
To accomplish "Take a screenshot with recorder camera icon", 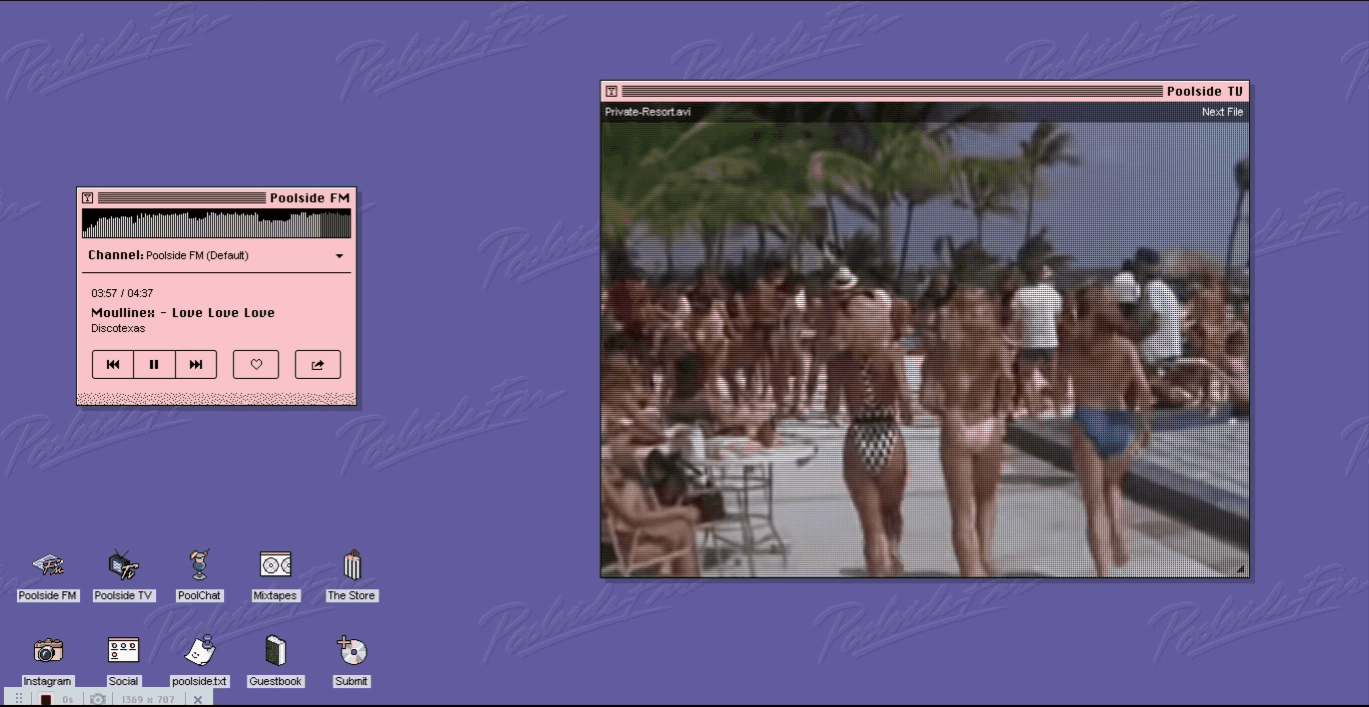I will tap(97, 699).
